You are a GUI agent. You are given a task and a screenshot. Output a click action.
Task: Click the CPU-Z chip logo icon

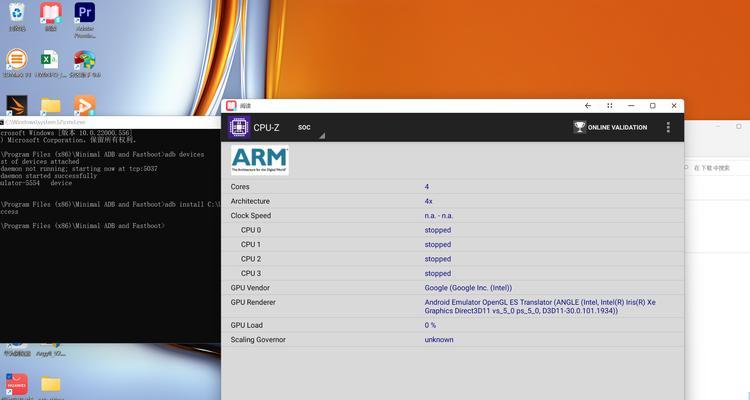pos(239,127)
